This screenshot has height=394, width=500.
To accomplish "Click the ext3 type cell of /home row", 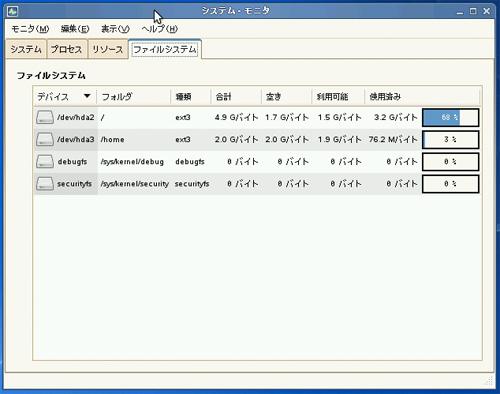I will click(183, 139).
